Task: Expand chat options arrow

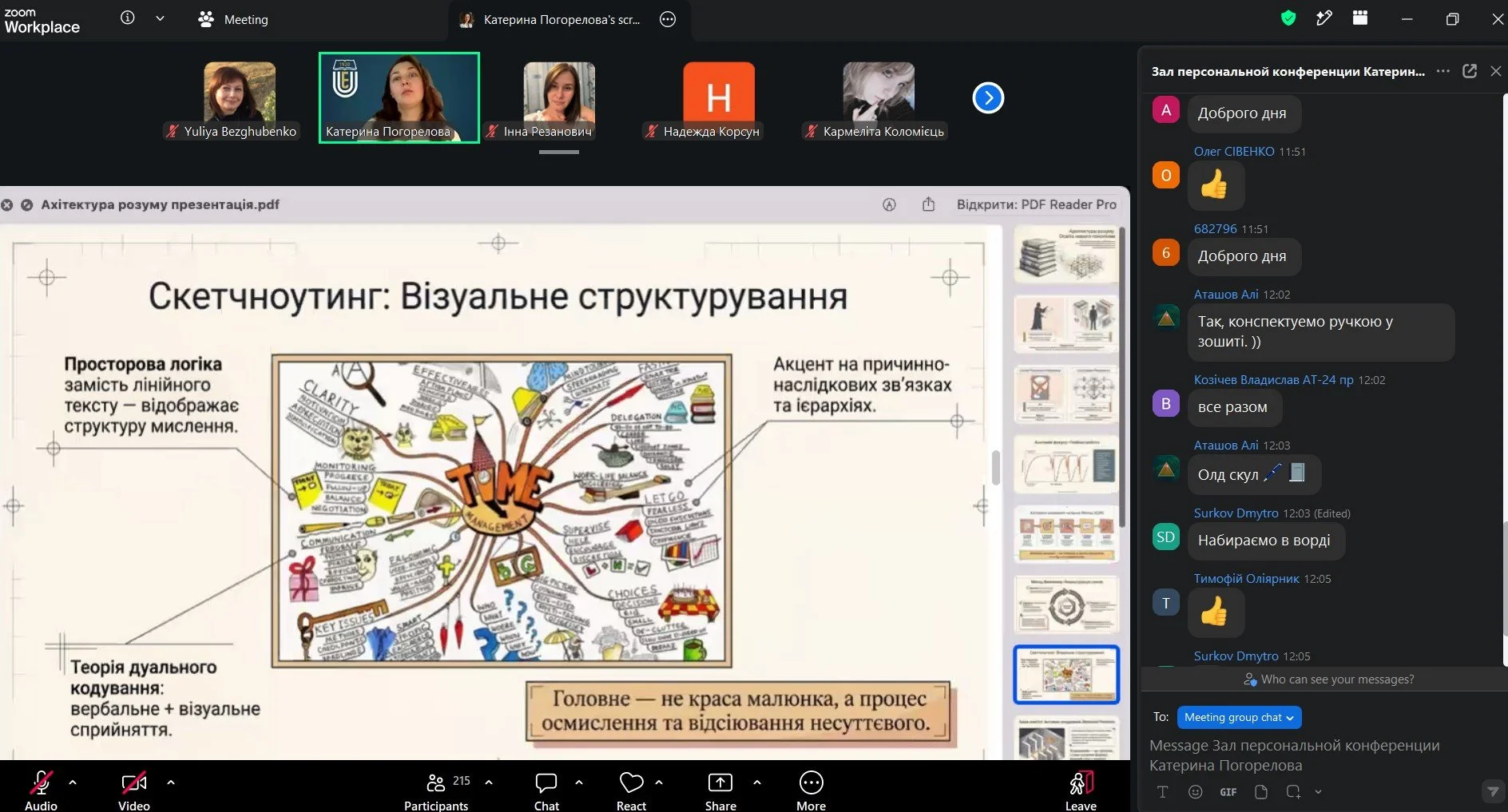Action: point(579,782)
